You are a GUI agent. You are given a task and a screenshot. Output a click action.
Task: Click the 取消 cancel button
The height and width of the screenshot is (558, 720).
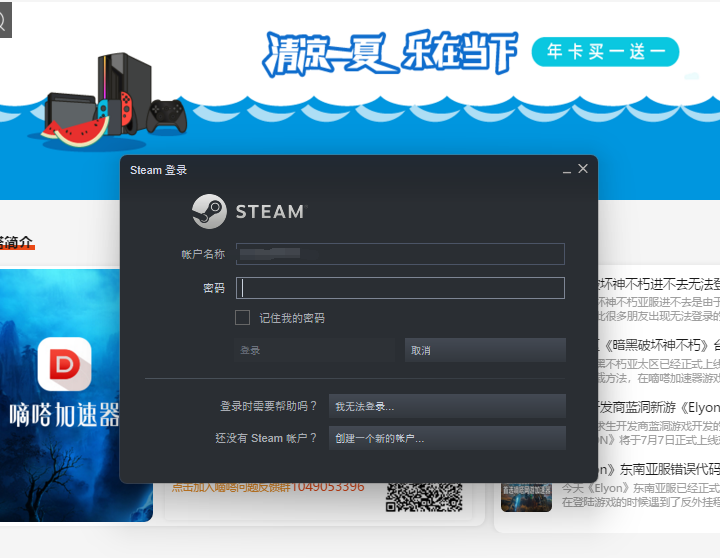[x=485, y=350]
